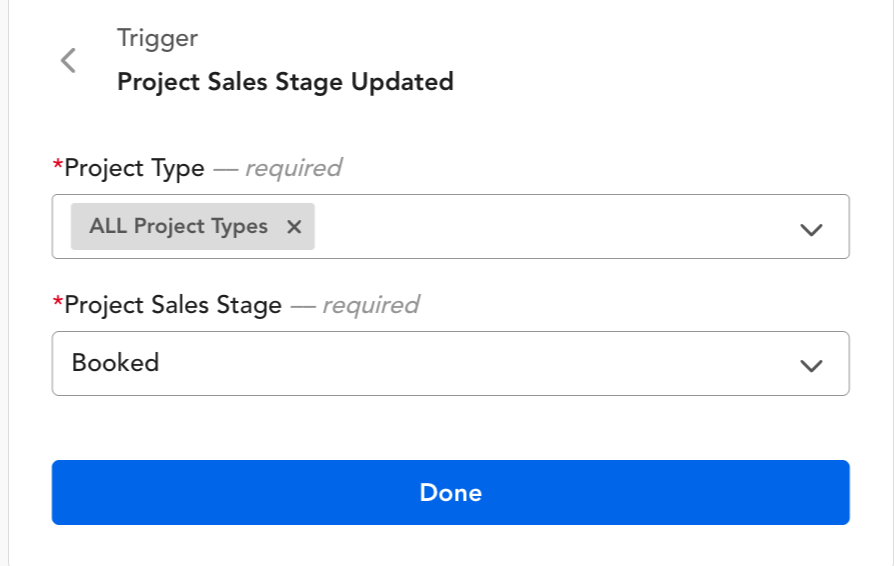This screenshot has height=566, width=894.
Task: Click the Project Type field label
Action: (x=134, y=168)
